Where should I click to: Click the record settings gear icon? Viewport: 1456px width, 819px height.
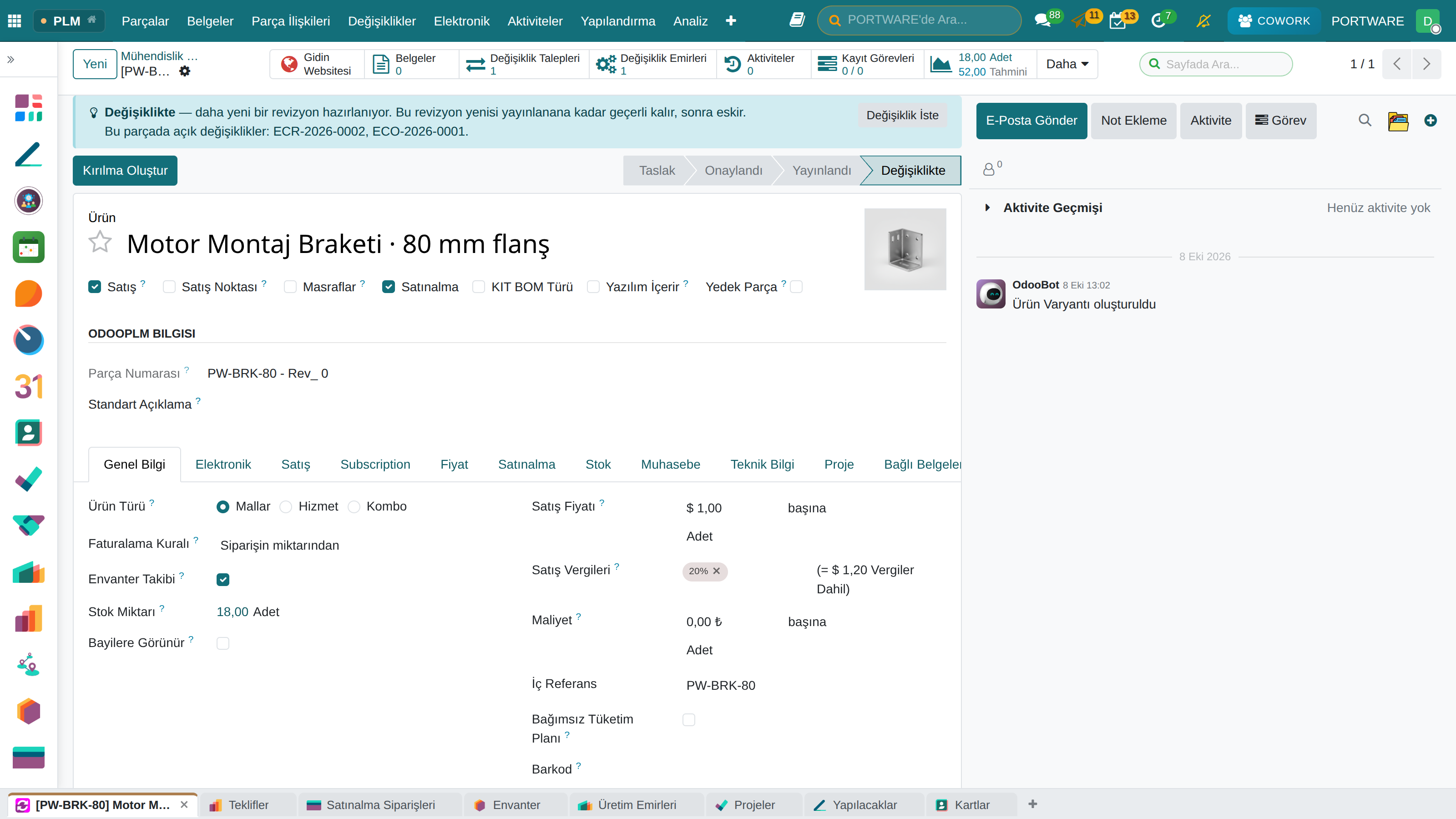(185, 71)
